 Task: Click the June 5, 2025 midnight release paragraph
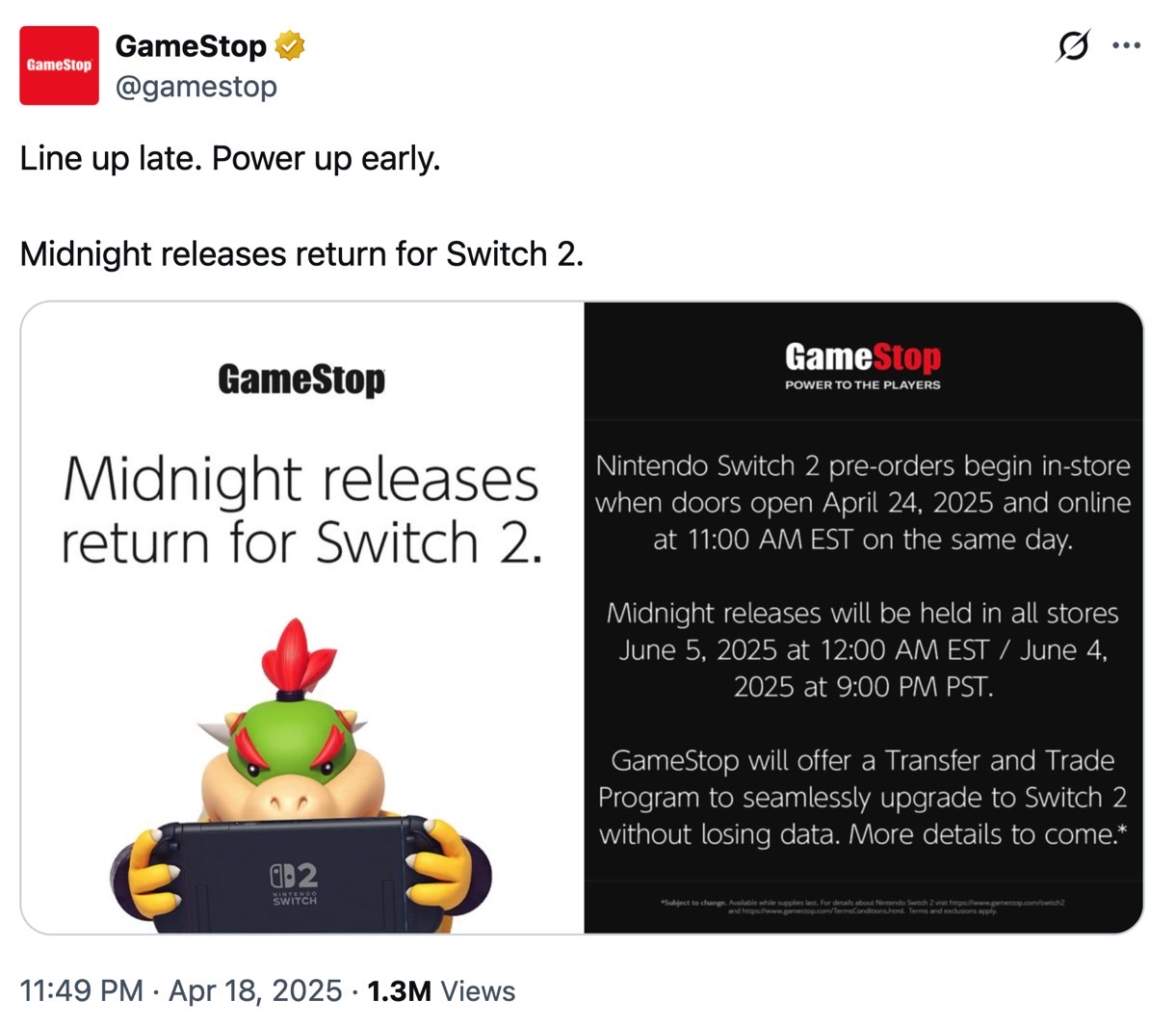pos(863,650)
